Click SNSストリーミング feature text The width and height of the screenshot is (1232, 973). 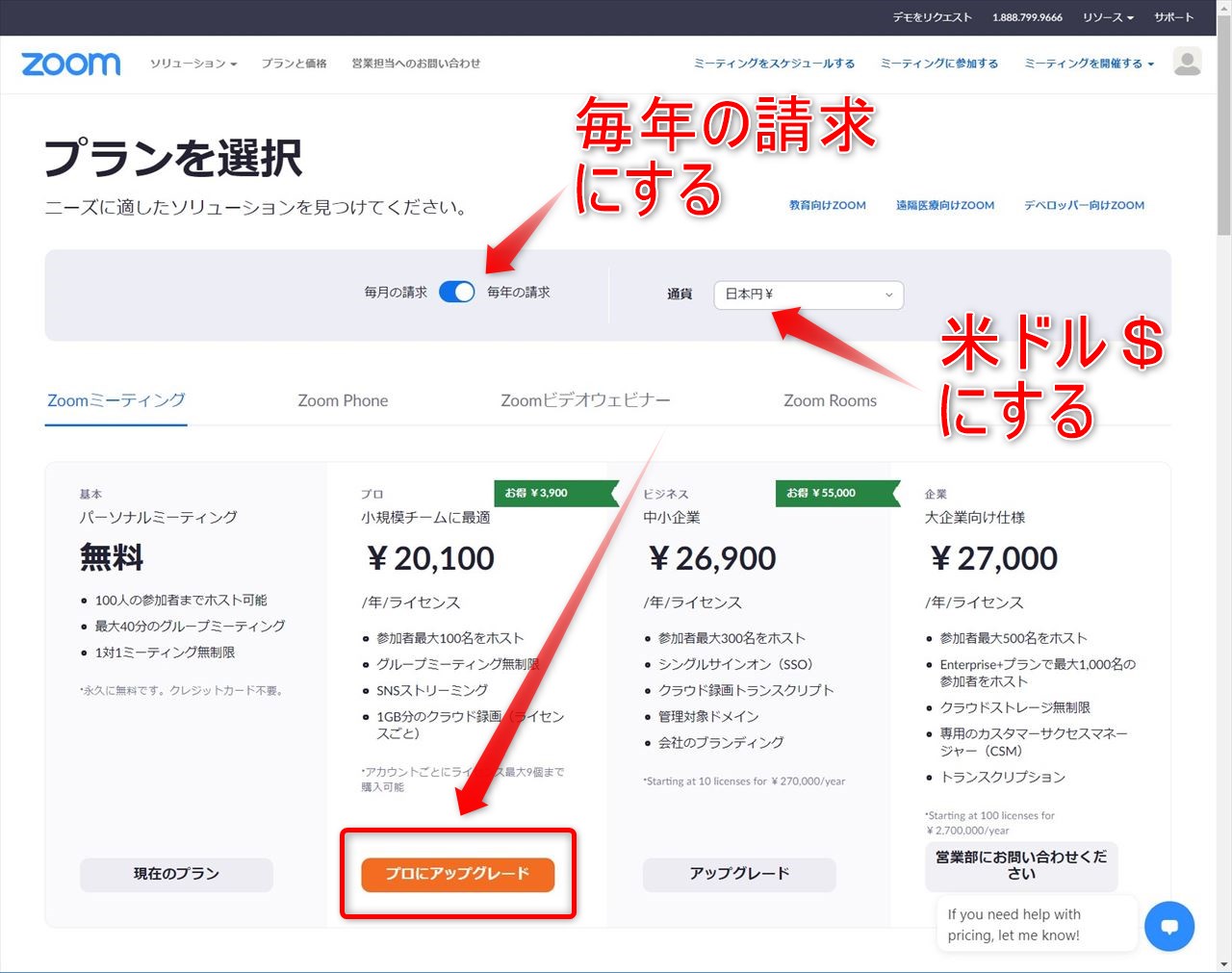[x=432, y=690]
